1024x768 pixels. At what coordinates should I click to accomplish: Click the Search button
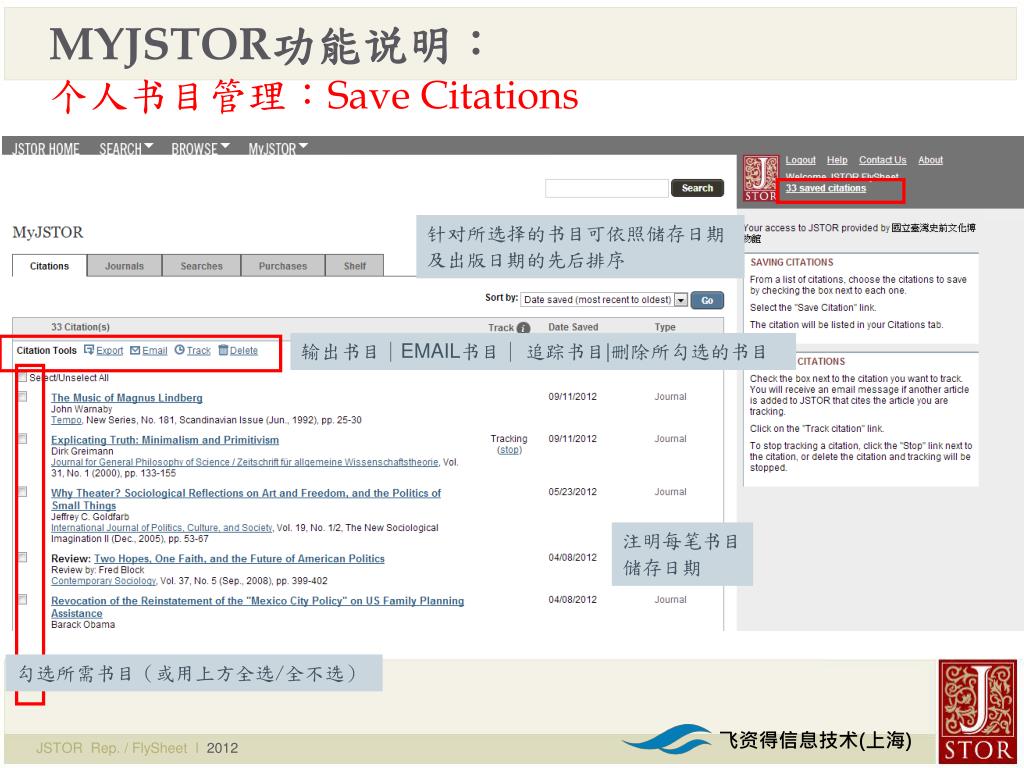click(x=697, y=188)
